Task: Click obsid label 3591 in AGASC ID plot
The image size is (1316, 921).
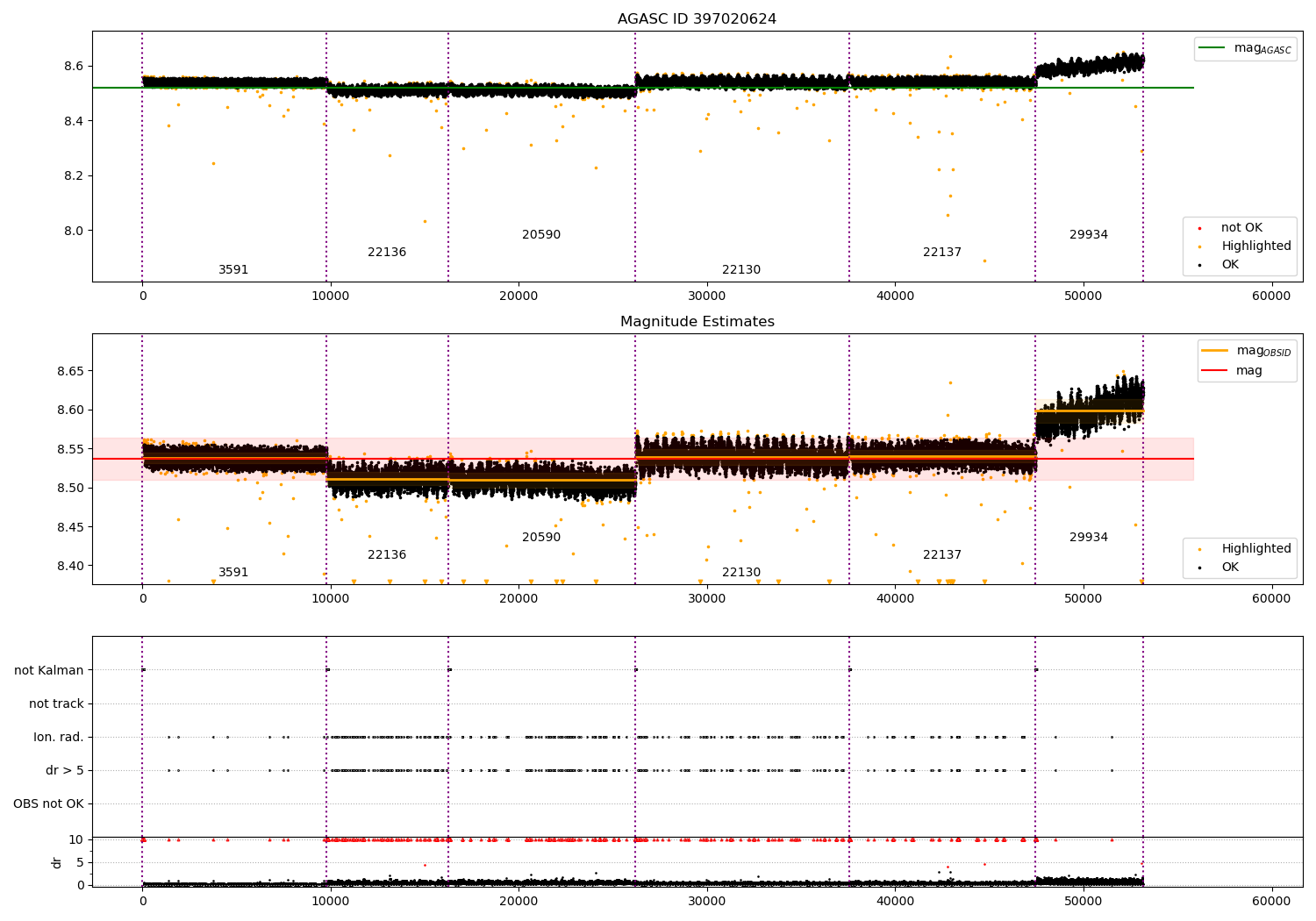Action: coord(233,270)
